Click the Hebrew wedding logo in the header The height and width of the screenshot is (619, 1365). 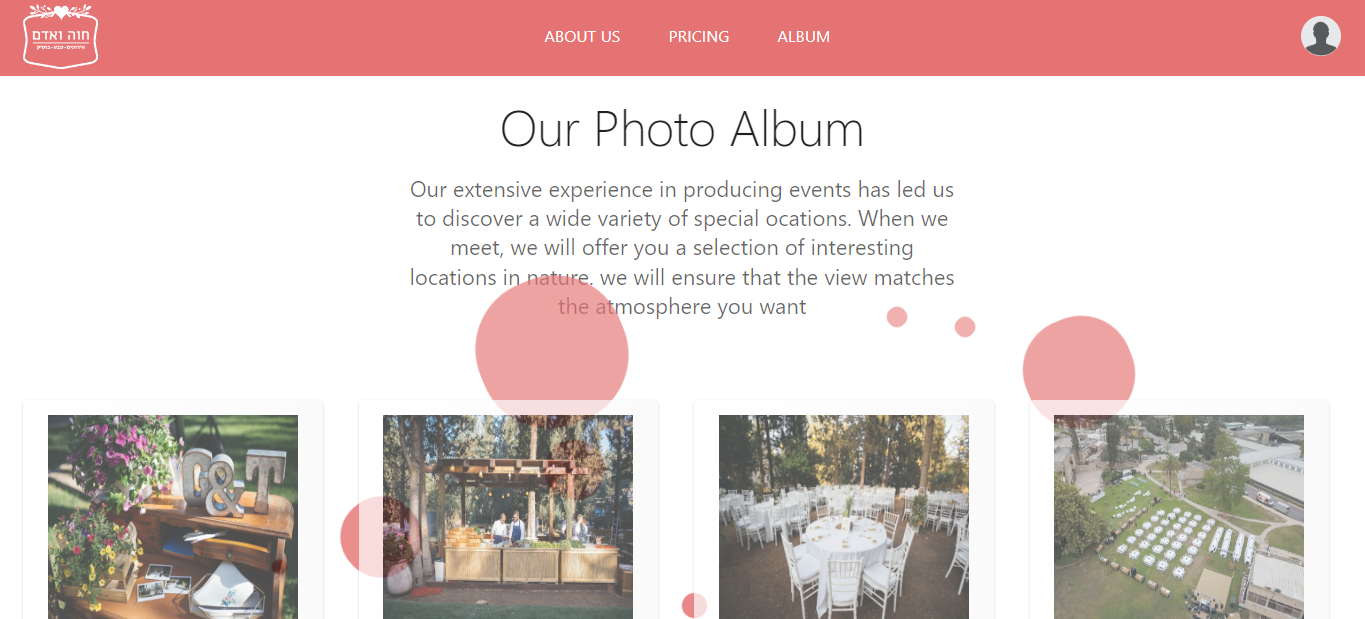(60, 36)
